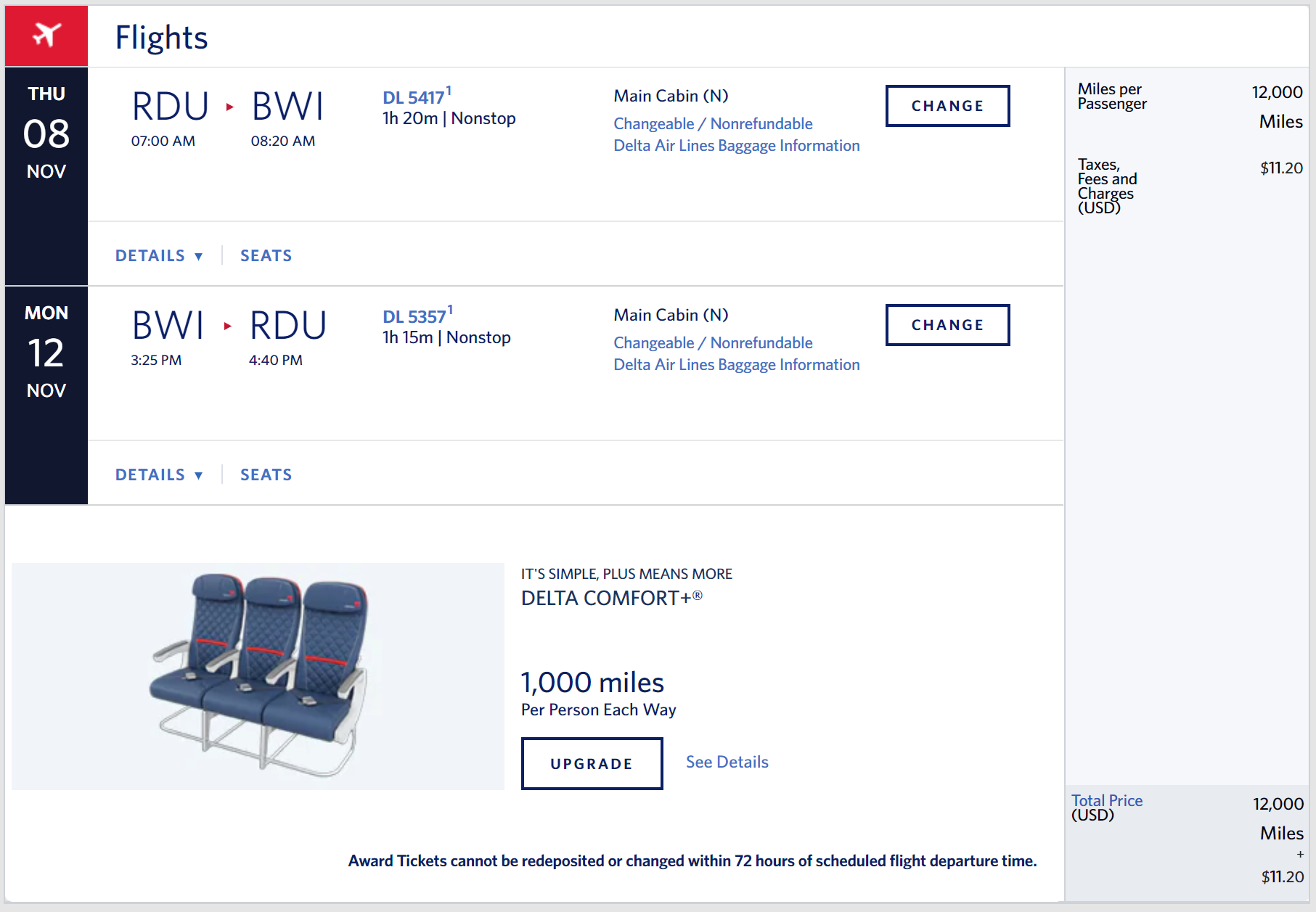Screen dimensions: 1316x912
Task: Click See Details for Delta Comfort+
Action: (727, 762)
